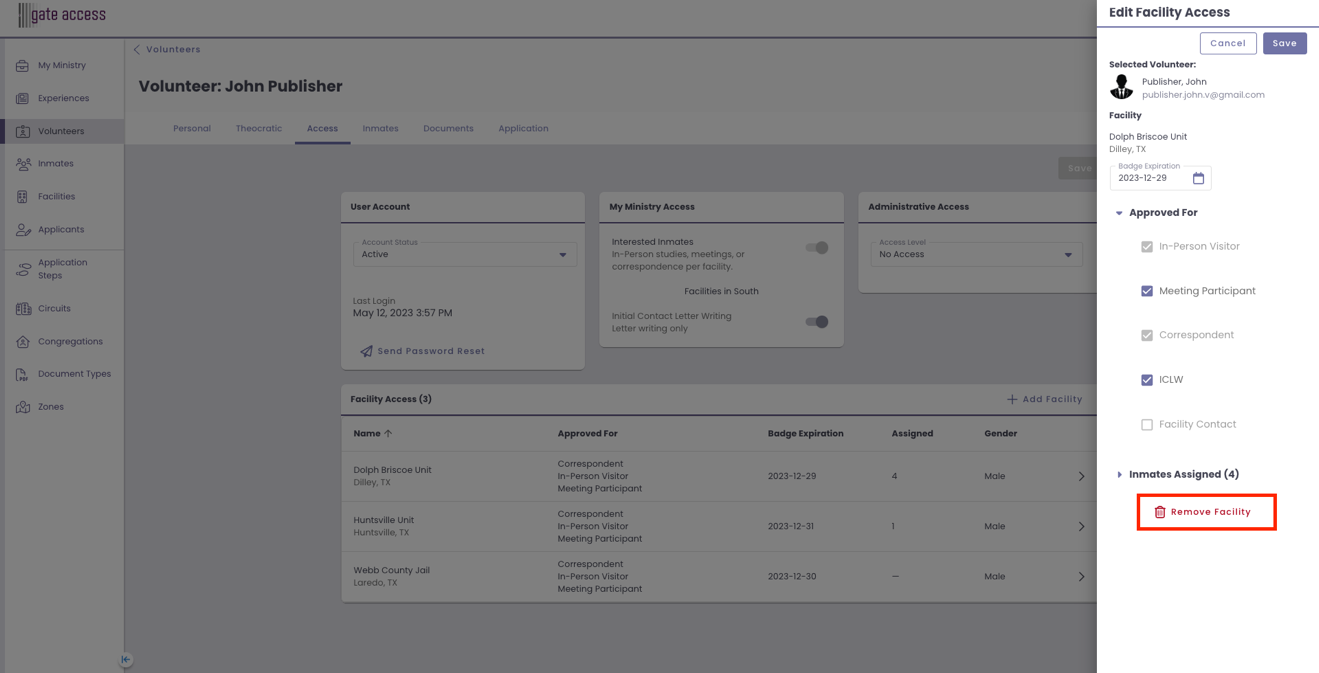
Task: Open the Inmates sidebar icon
Action: tap(22, 164)
